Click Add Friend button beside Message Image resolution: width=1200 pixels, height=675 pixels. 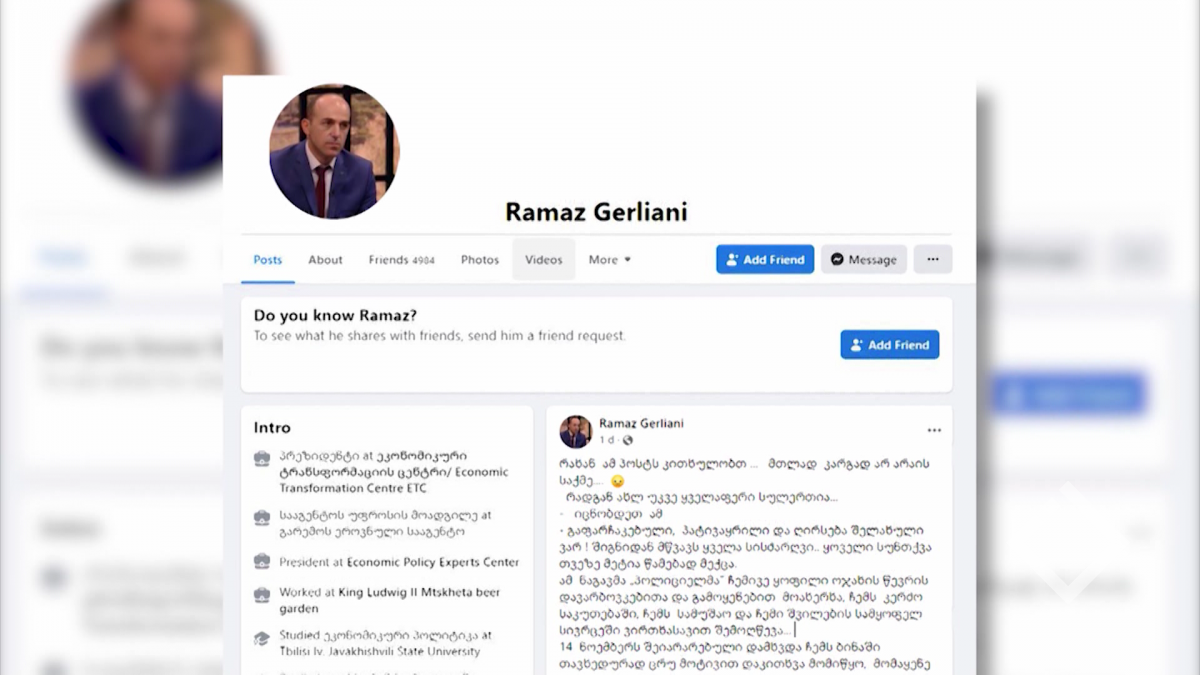[765, 260]
